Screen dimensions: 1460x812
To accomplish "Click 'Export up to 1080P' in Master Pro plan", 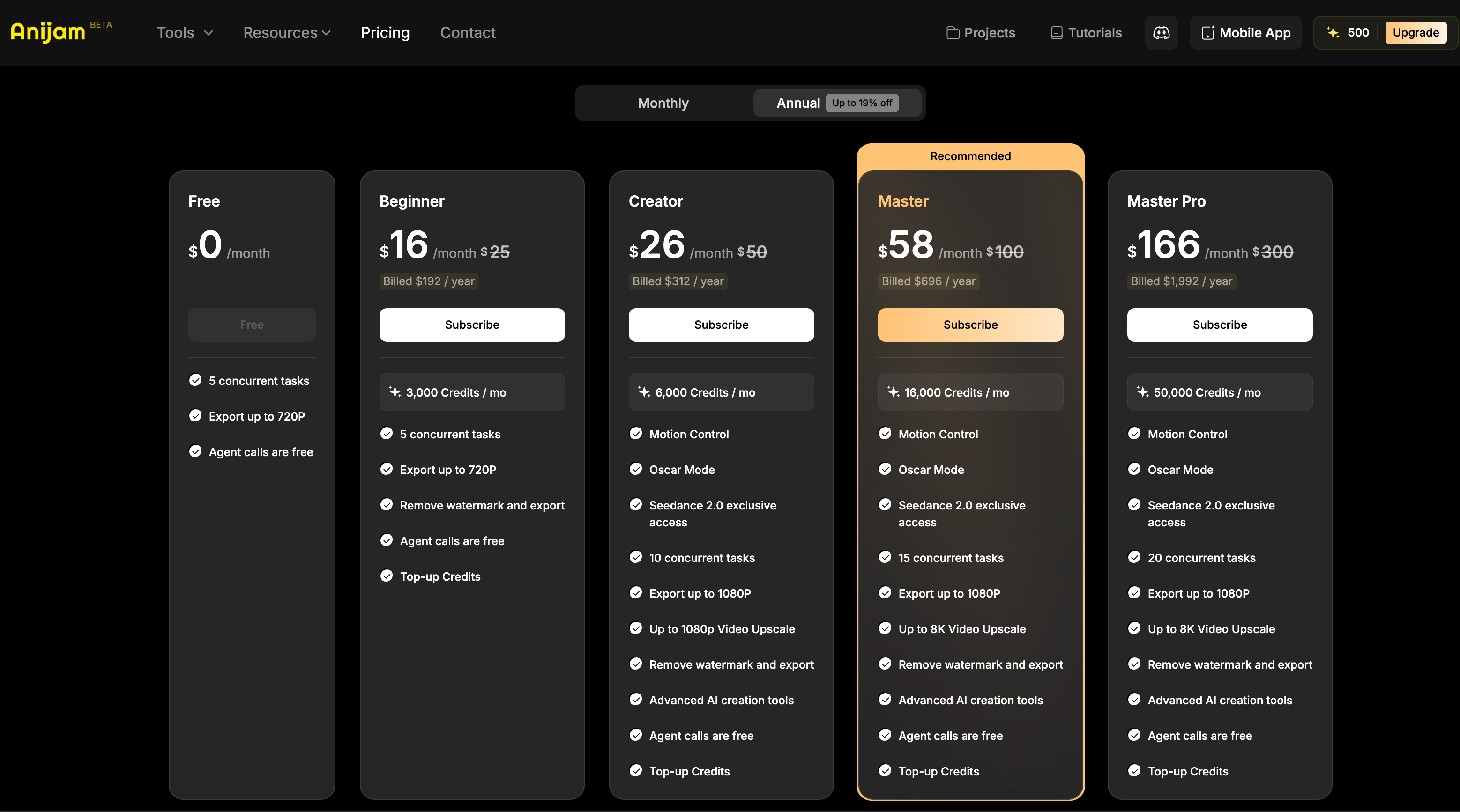I will point(1199,593).
